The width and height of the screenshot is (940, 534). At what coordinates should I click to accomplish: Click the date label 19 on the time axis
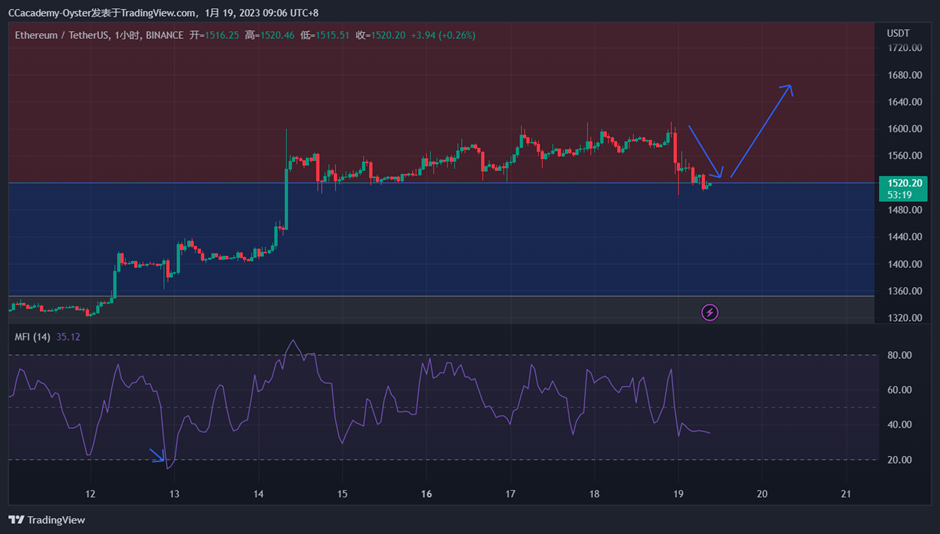(678, 494)
